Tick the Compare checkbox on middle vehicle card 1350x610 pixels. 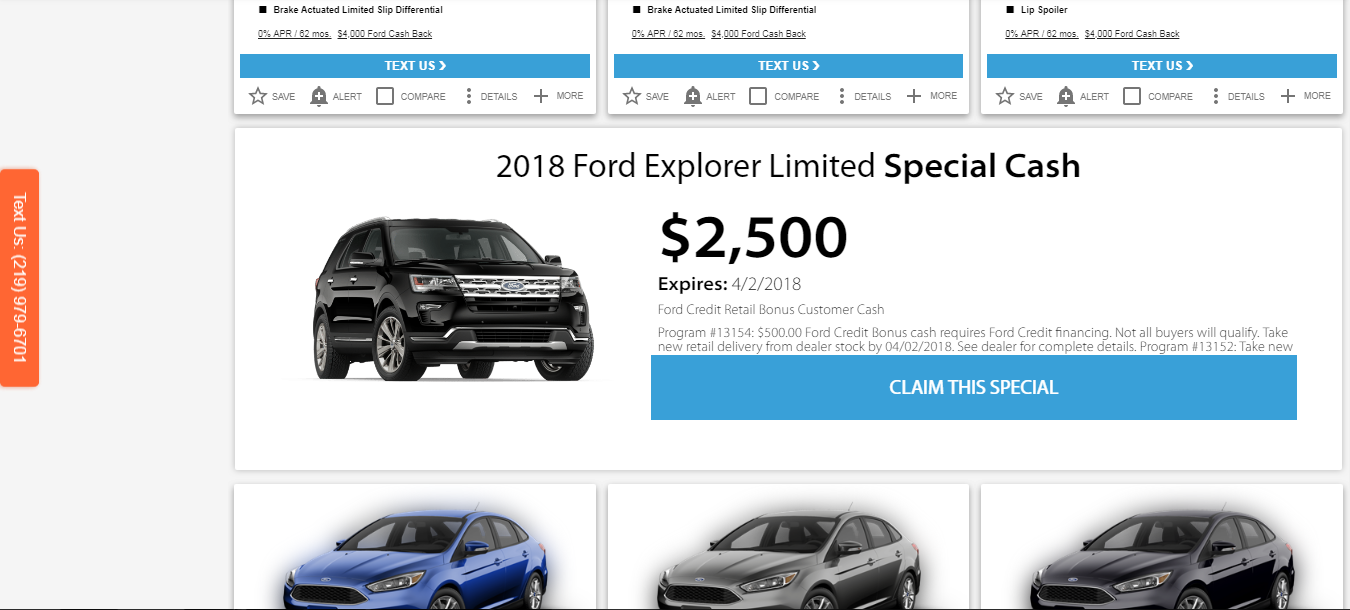[758, 96]
